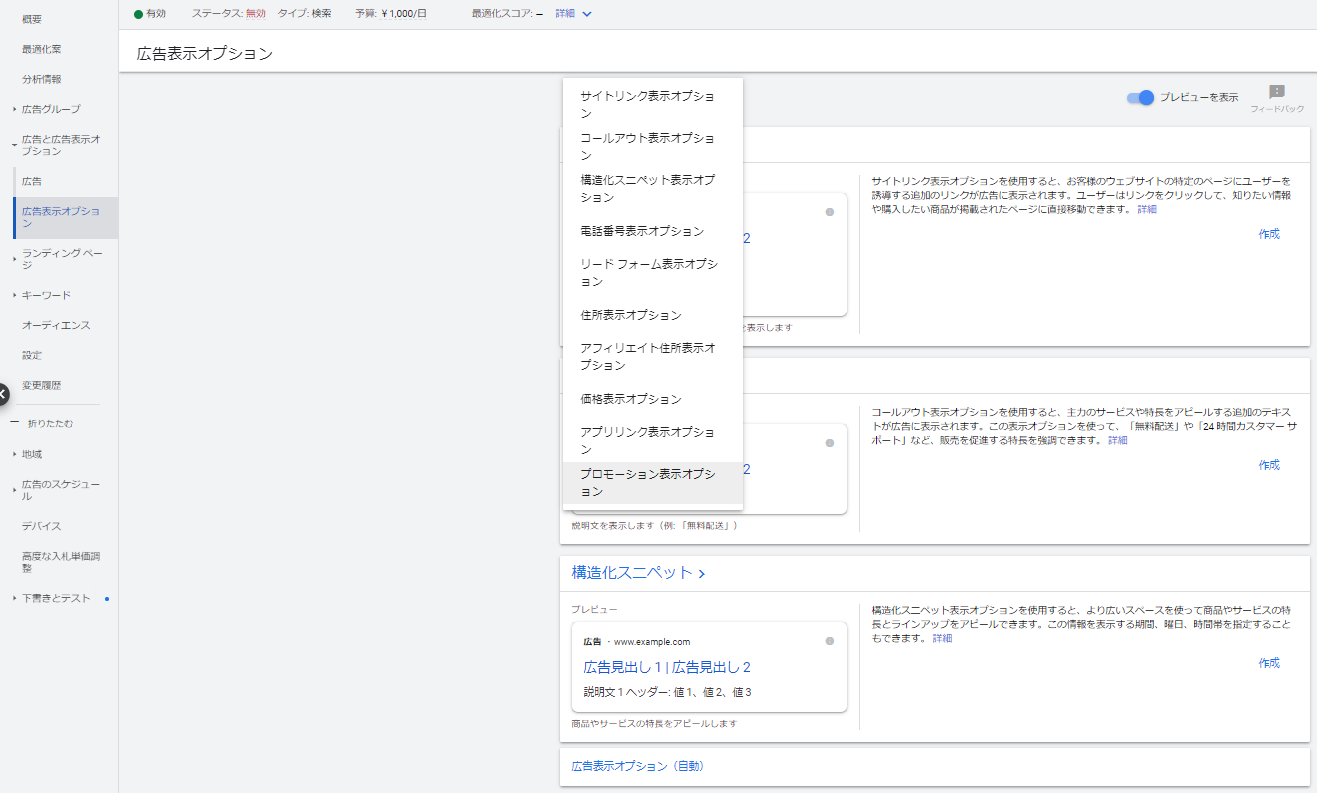Select 住所表示オプション from the menu

pyautogui.click(x=653, y=315)
